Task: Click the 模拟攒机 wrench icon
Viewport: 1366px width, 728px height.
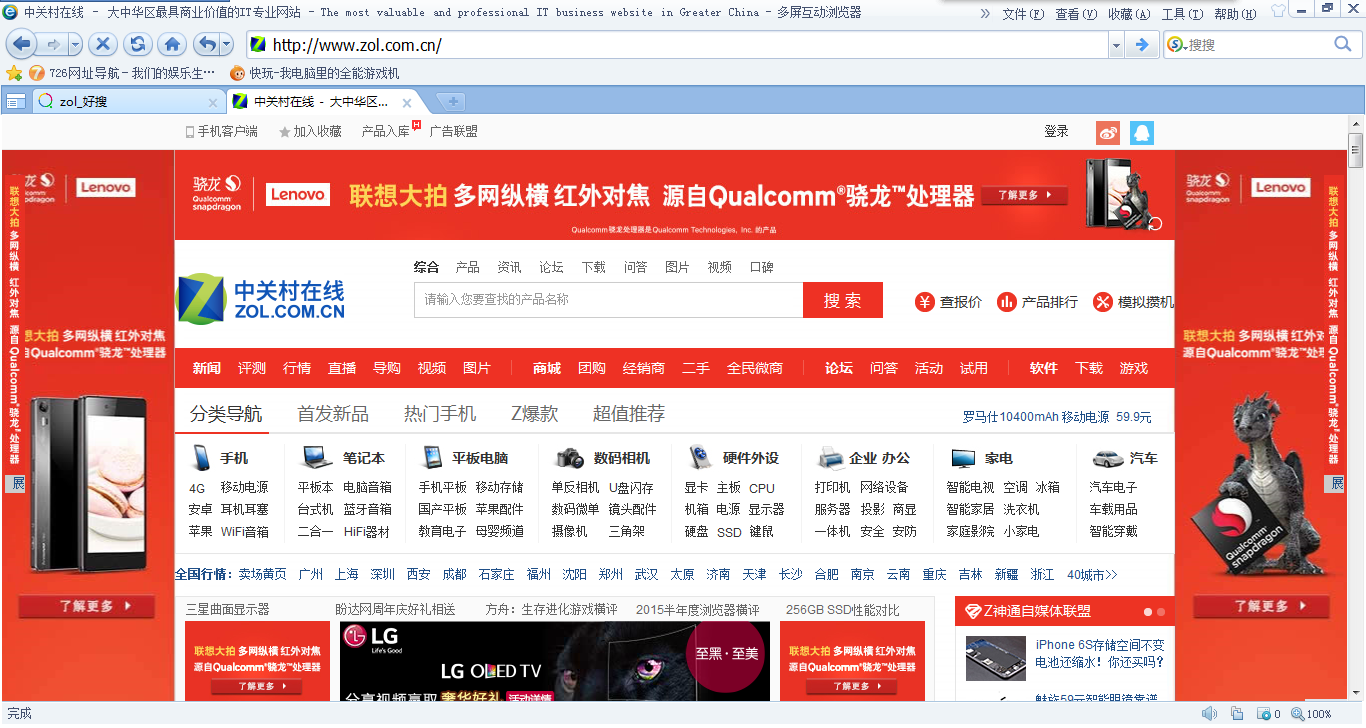Action: point(1103,301)
